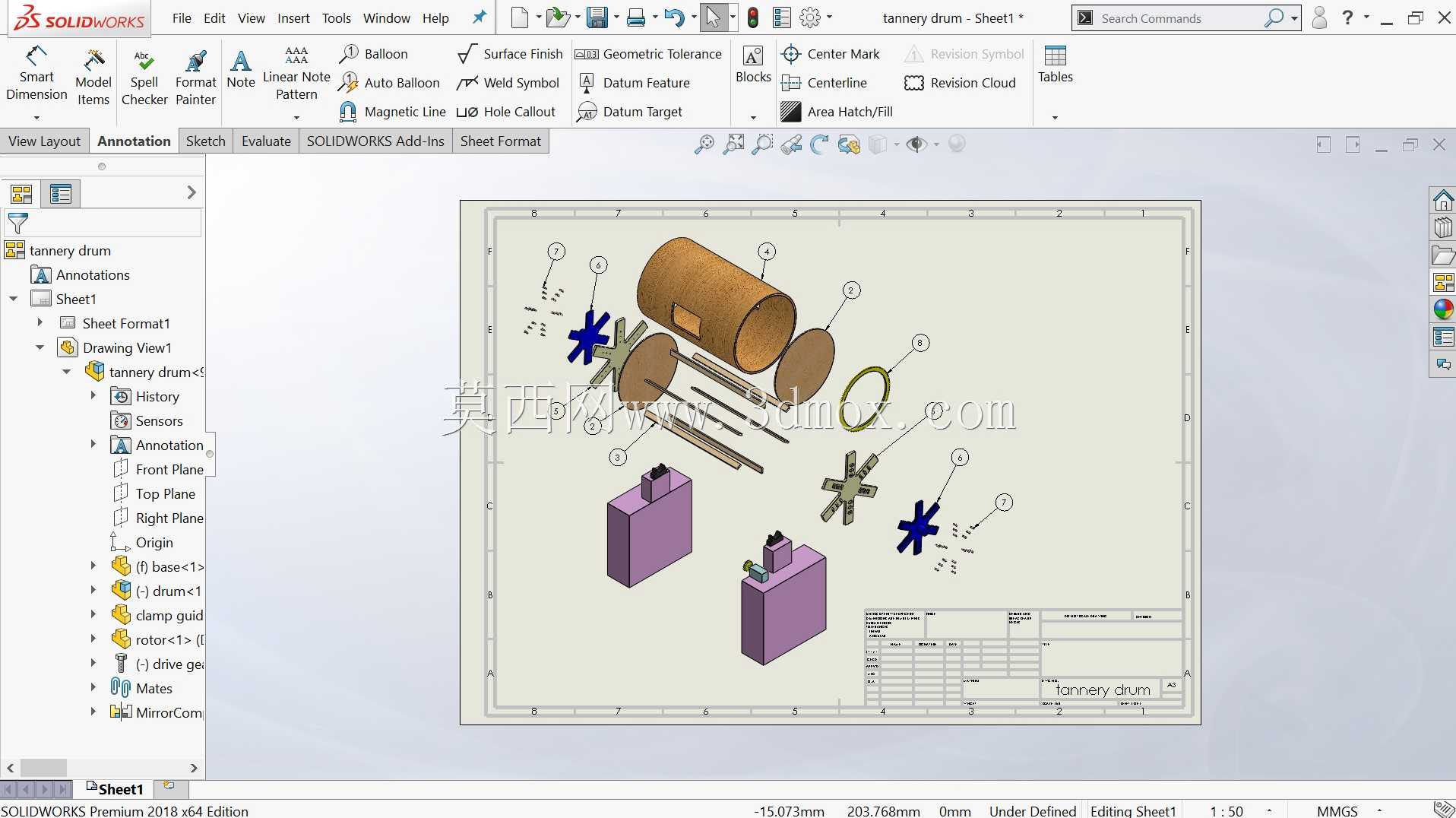Open the Tables tool

[1056, 65]
